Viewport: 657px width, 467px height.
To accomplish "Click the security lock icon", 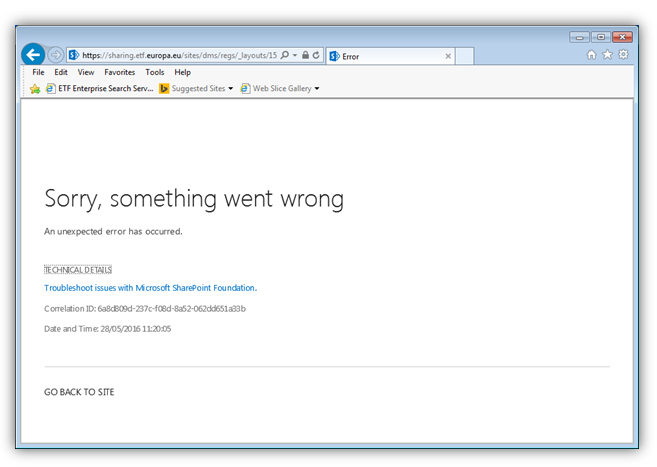I will [x=306, y=56].
